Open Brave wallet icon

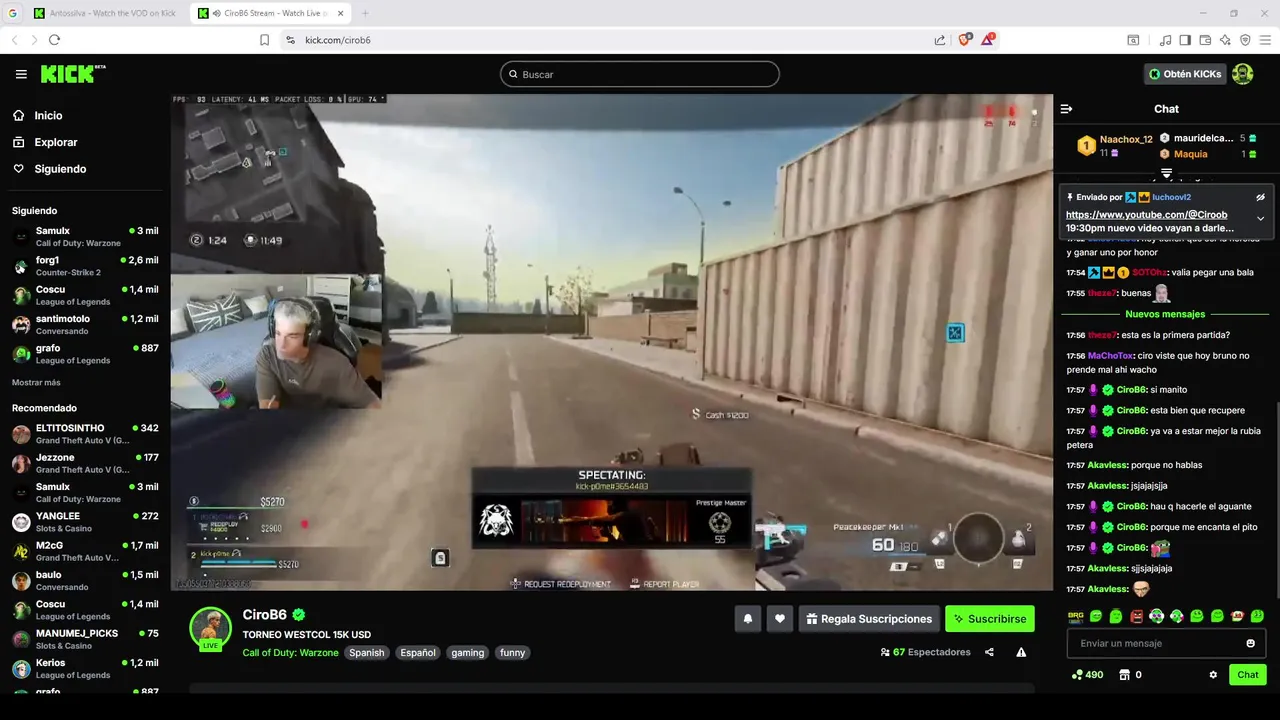click(x=1205, y=40)
